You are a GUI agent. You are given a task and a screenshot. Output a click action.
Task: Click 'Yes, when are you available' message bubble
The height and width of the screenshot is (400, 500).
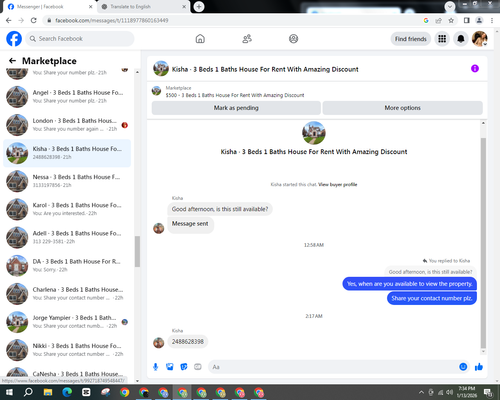pyautogui.click(x=410, y=284)
